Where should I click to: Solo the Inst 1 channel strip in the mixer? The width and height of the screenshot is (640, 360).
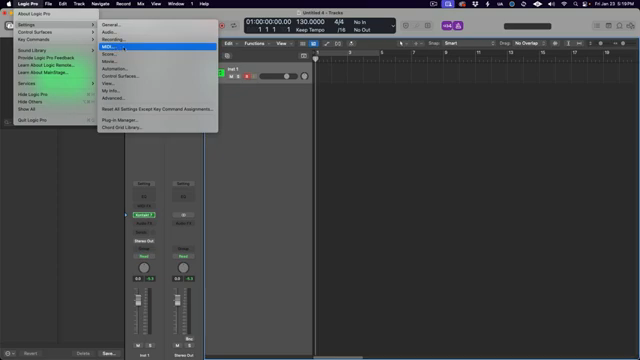[x=150, y=345]
